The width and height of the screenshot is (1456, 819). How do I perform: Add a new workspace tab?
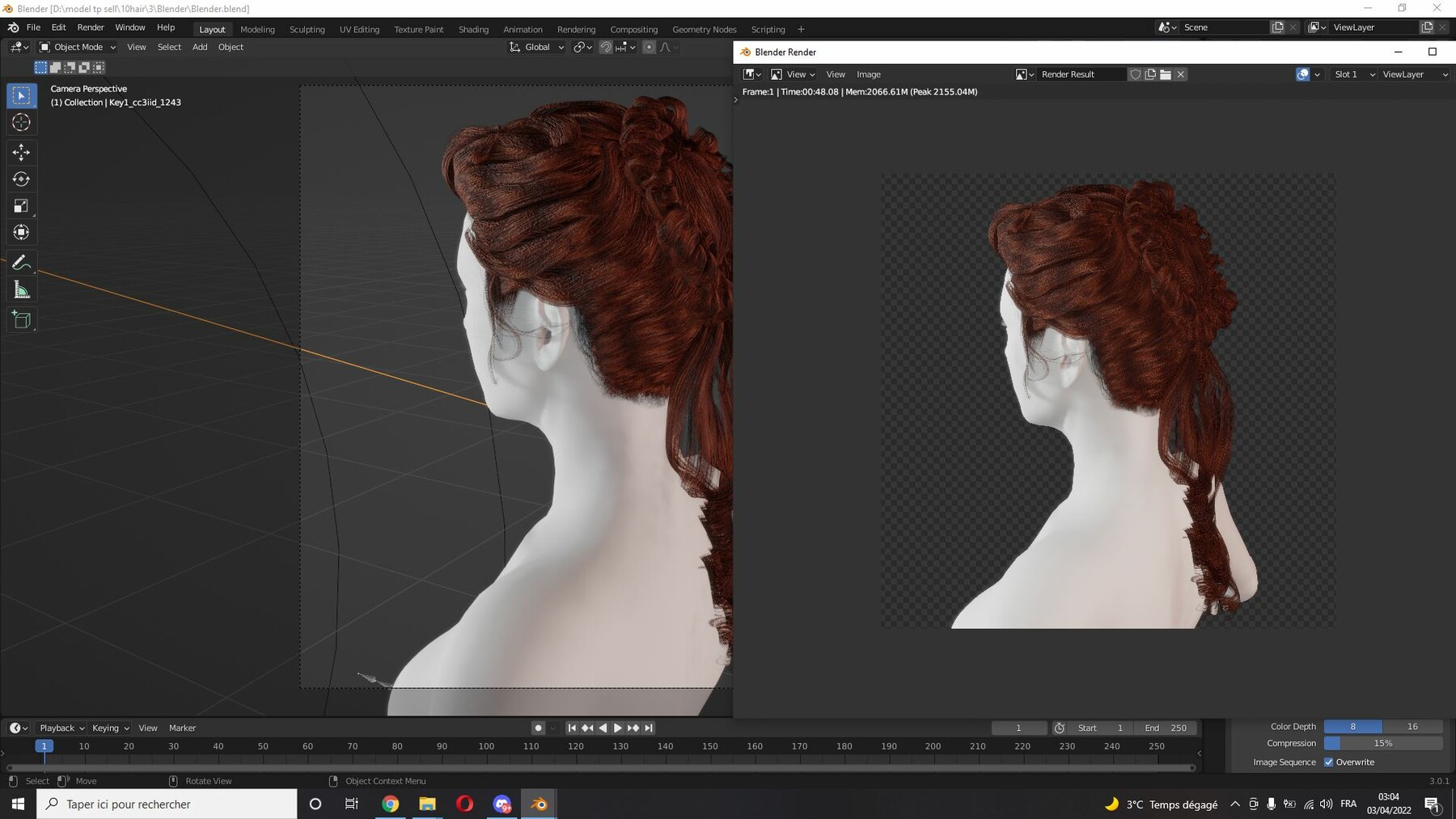[x=801, y=29]
